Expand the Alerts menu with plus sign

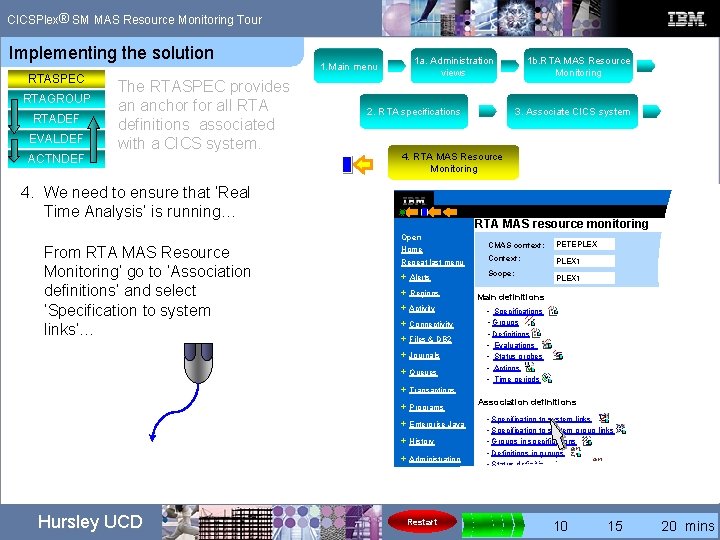(403, 276)
